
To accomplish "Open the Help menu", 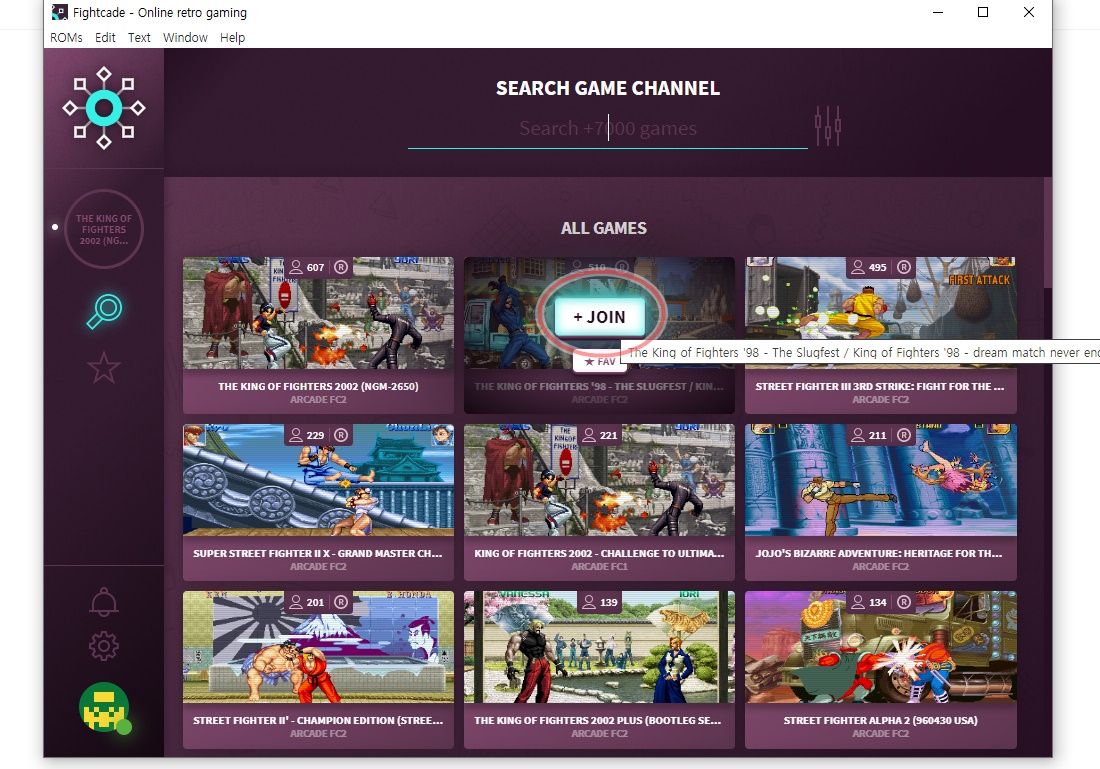I will 232,37.
